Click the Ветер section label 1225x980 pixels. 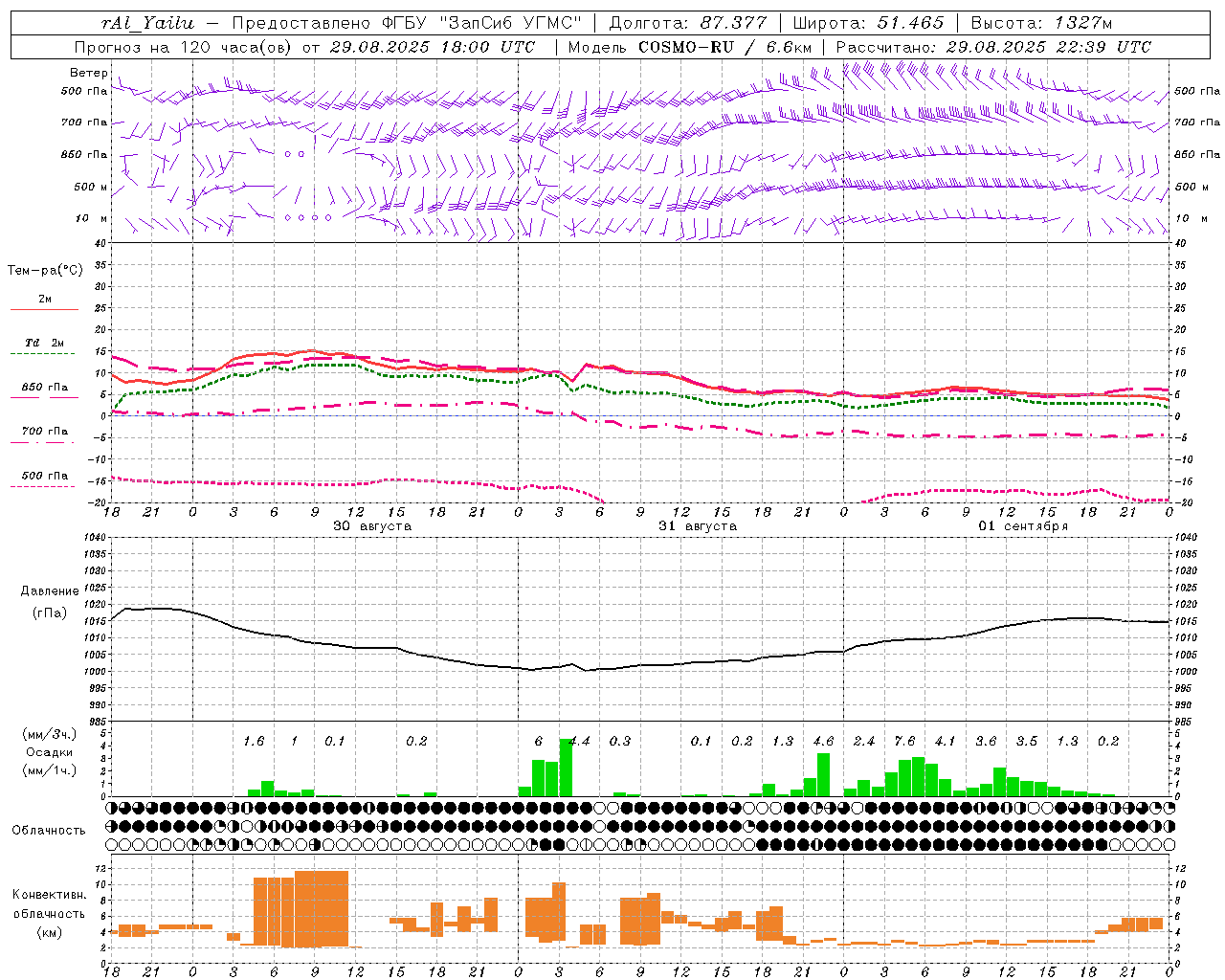(x=88, y=73)
